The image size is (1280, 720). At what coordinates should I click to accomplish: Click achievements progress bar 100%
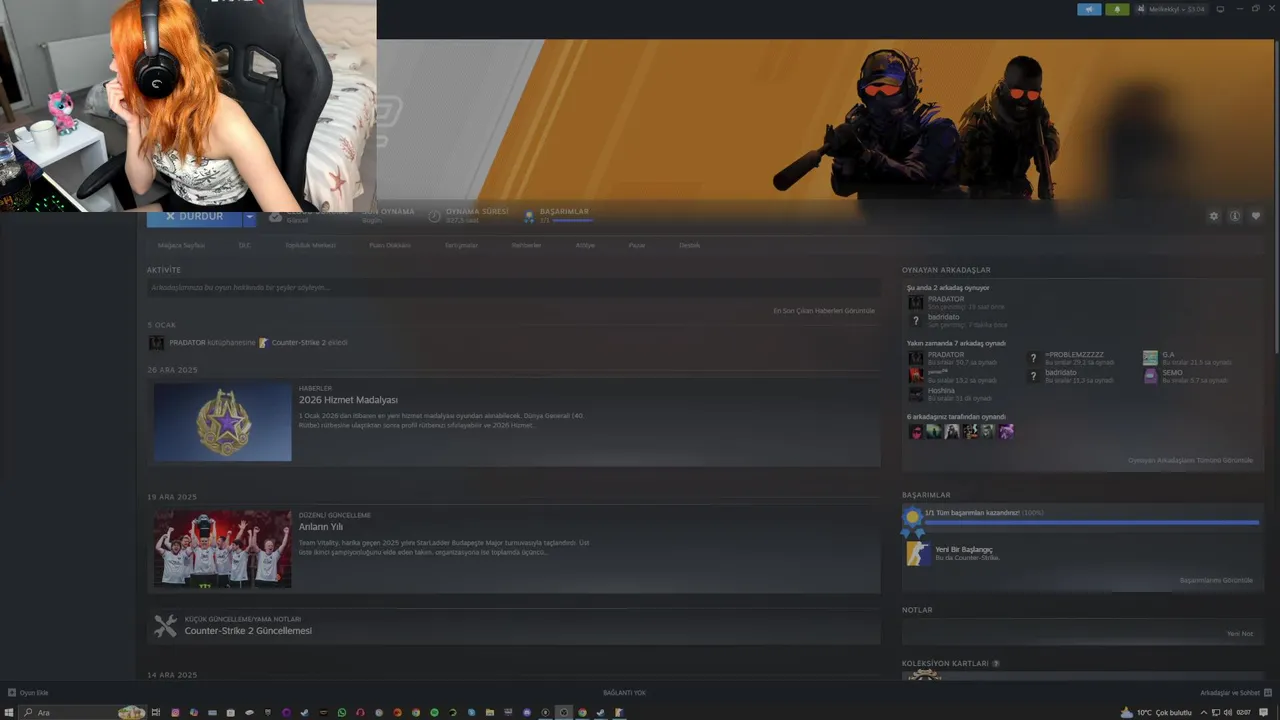(1092, 522)
